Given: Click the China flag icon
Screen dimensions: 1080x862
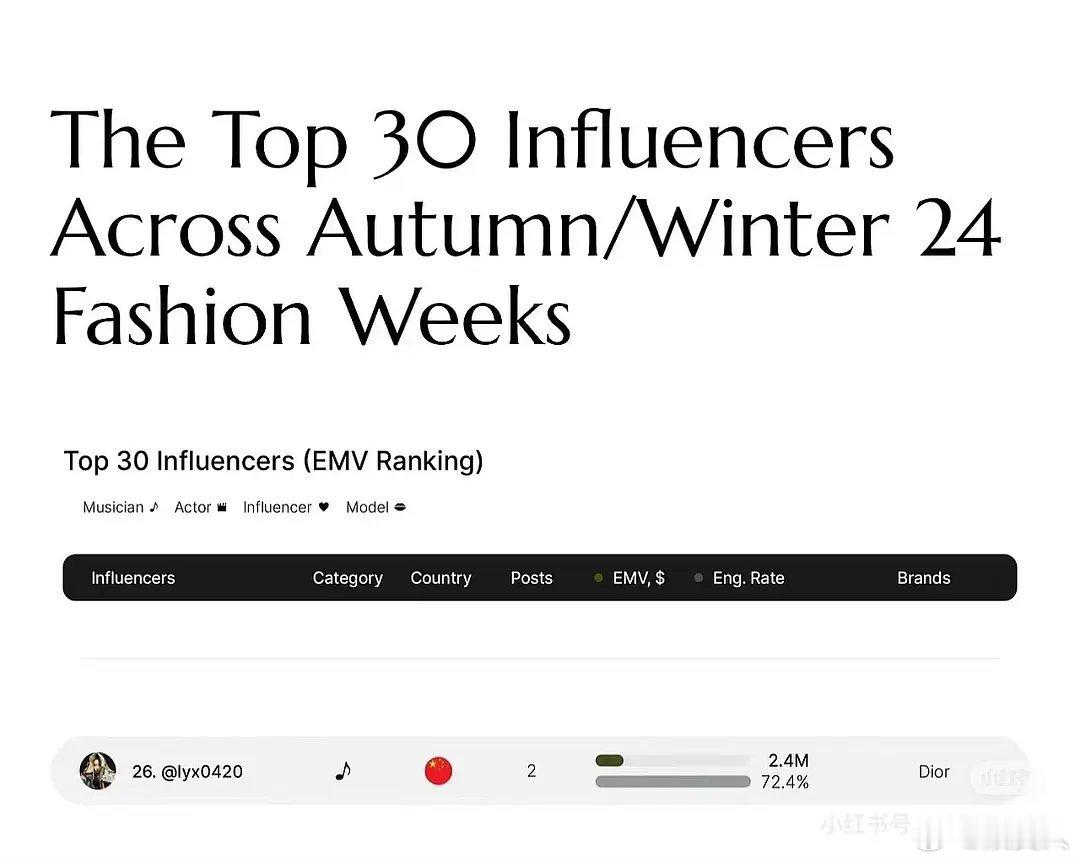Looking at the screenshot, I should [x=439, y=770].
